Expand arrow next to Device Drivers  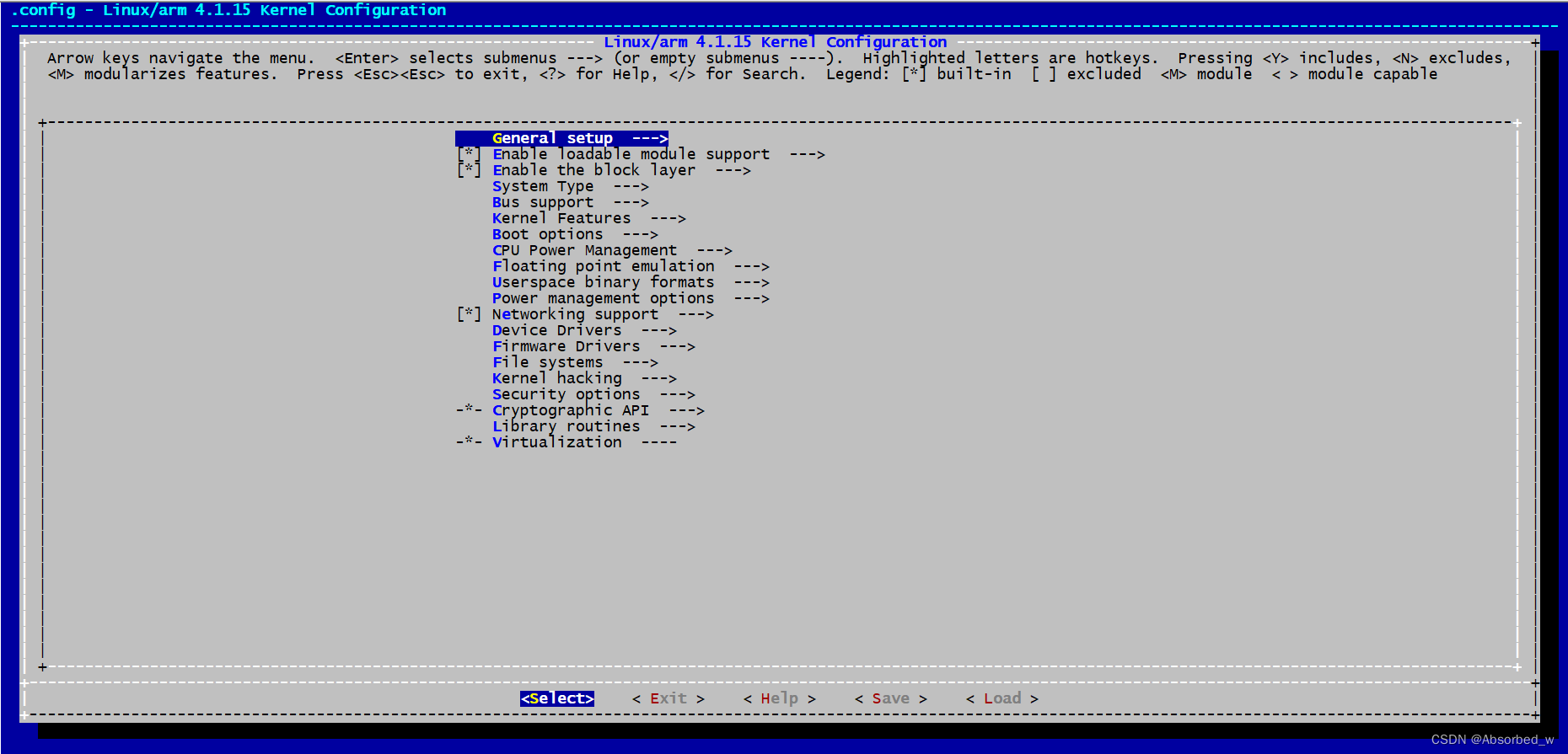(658, 330)
